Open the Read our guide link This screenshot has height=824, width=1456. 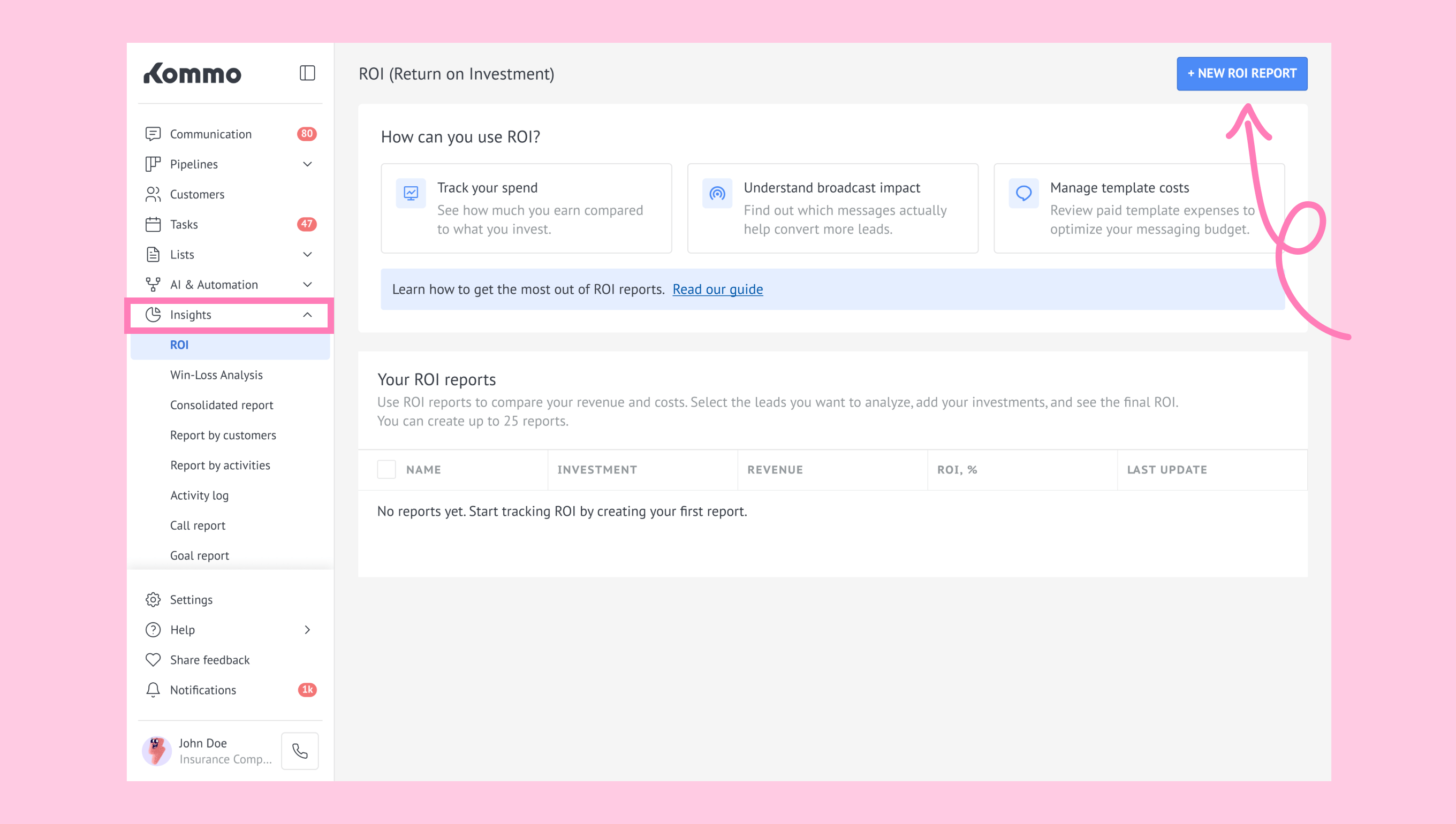coord(717,289)
